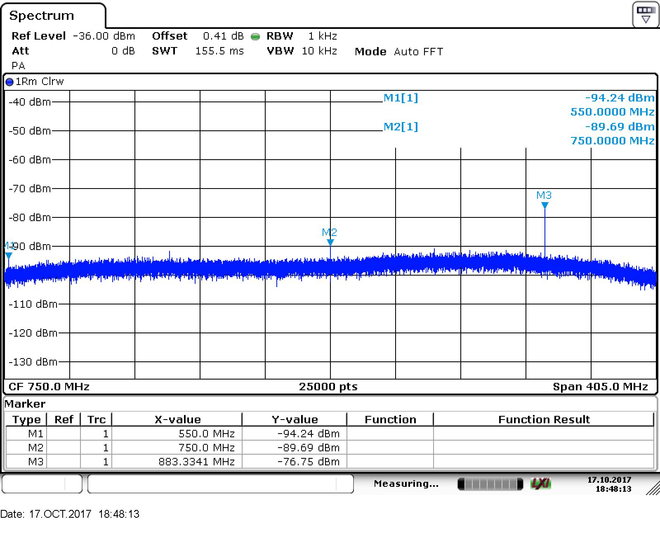Click the Span 405.0 MHz label
This screenshot has width=660, height=533.
pos(600,386)
